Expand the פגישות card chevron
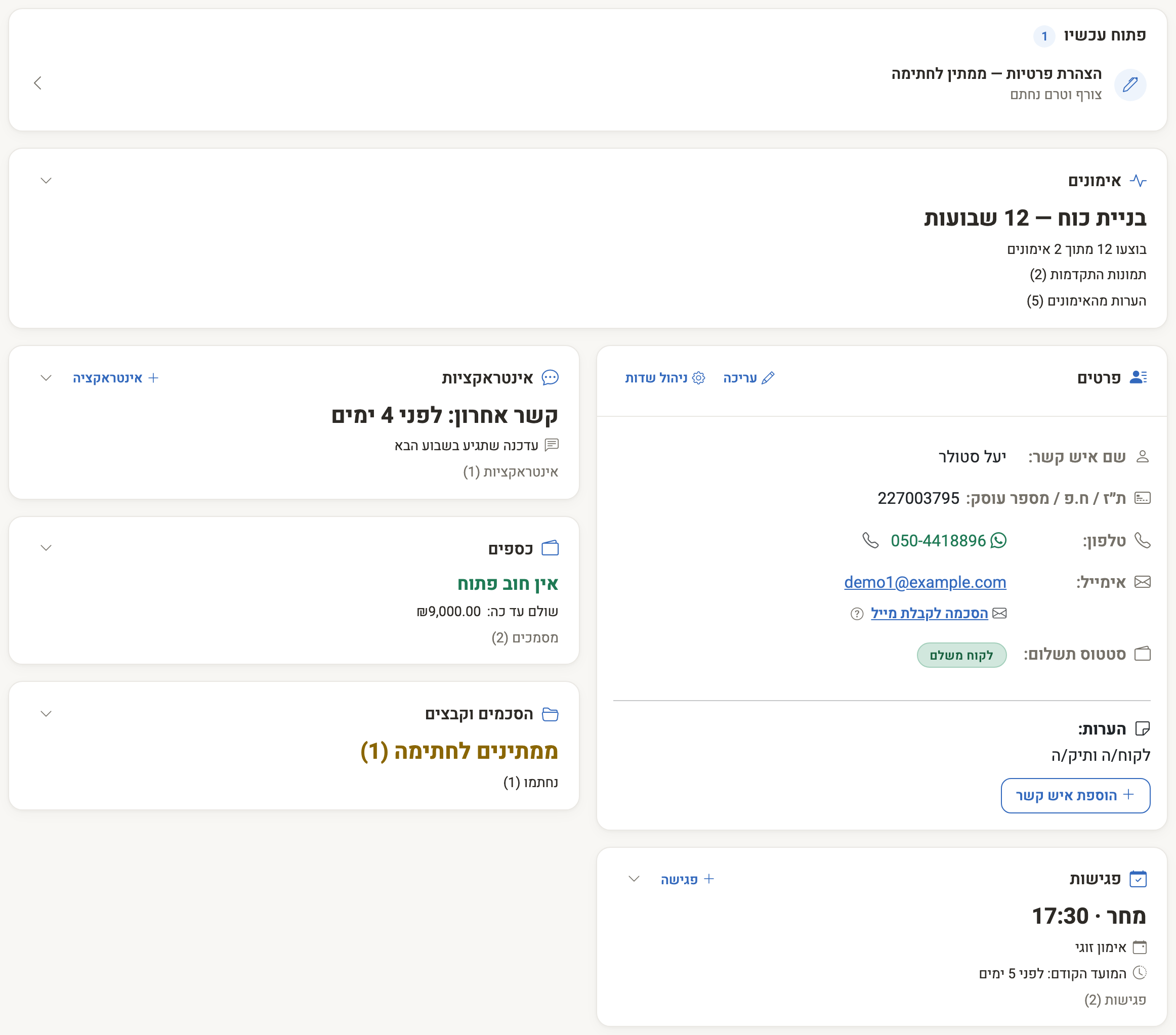Screen dimensions: 1176x1035 (x=634, y=879)
